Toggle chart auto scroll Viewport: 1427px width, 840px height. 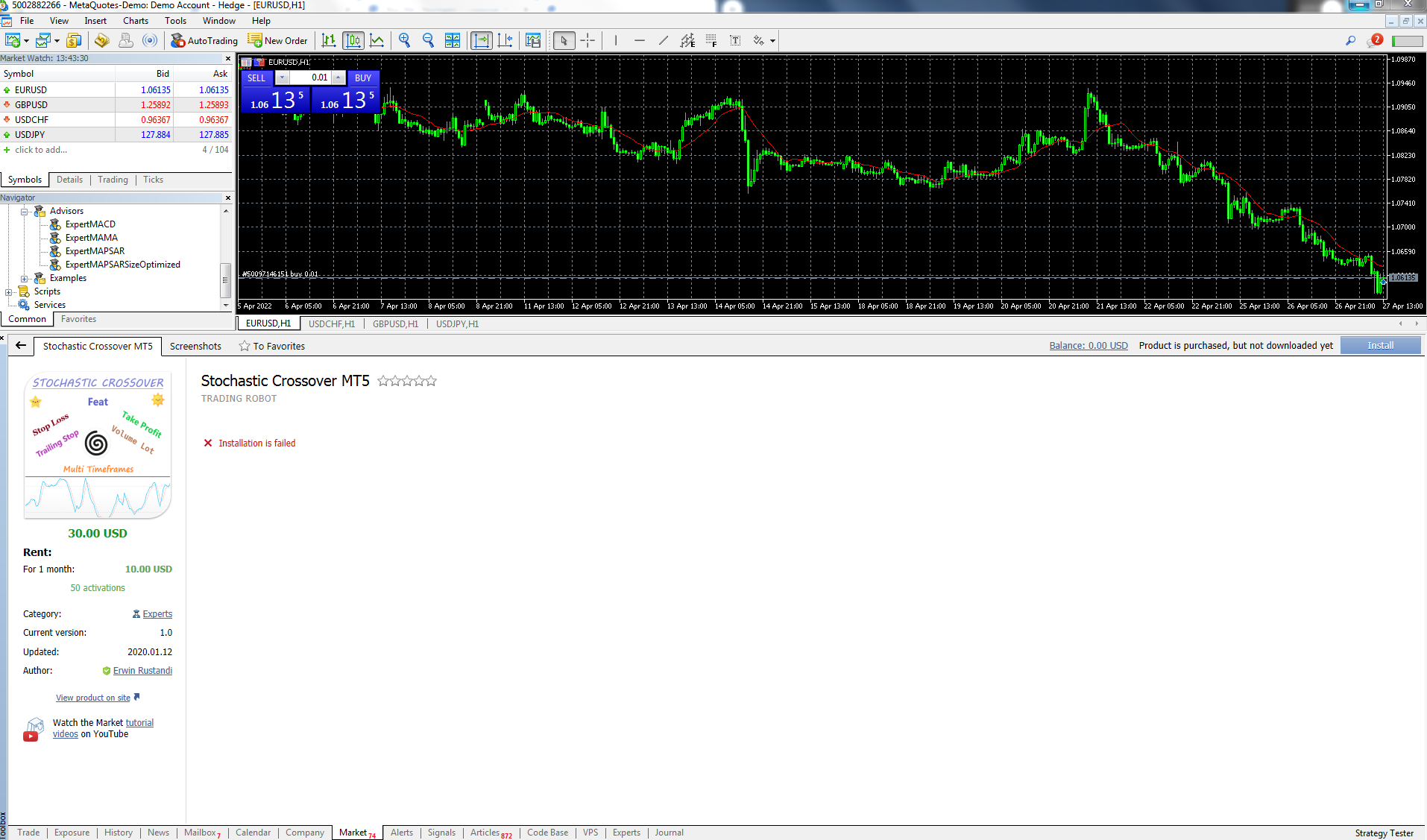(482, 40)
